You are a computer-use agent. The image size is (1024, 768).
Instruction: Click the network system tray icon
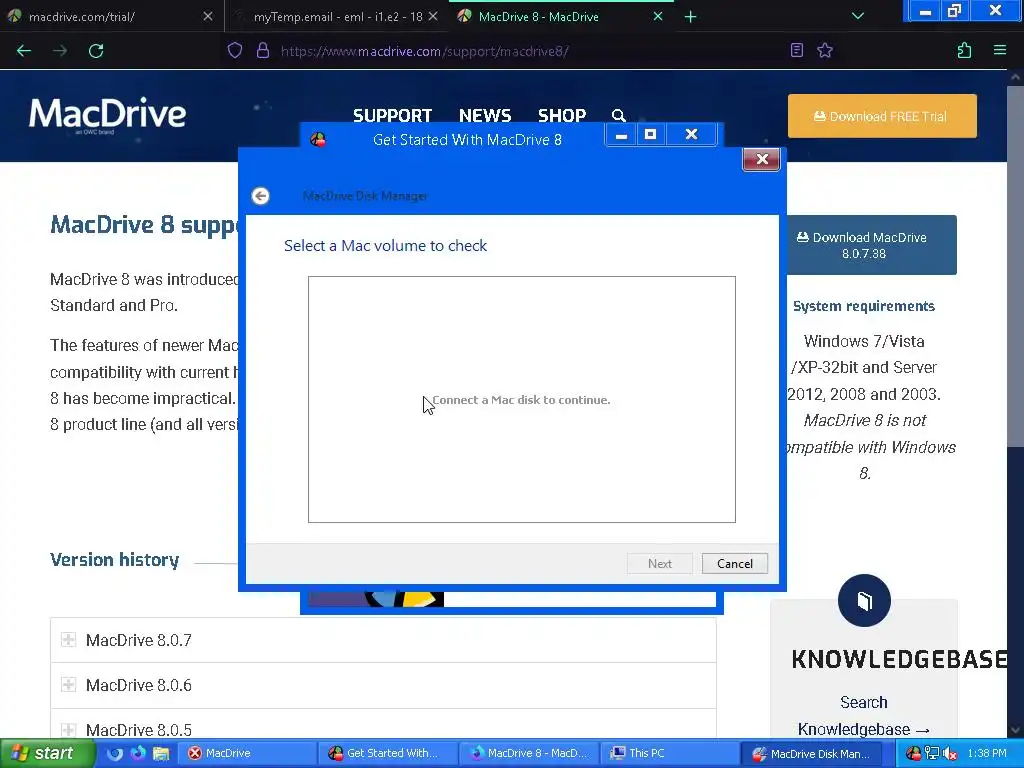[932, 754]
